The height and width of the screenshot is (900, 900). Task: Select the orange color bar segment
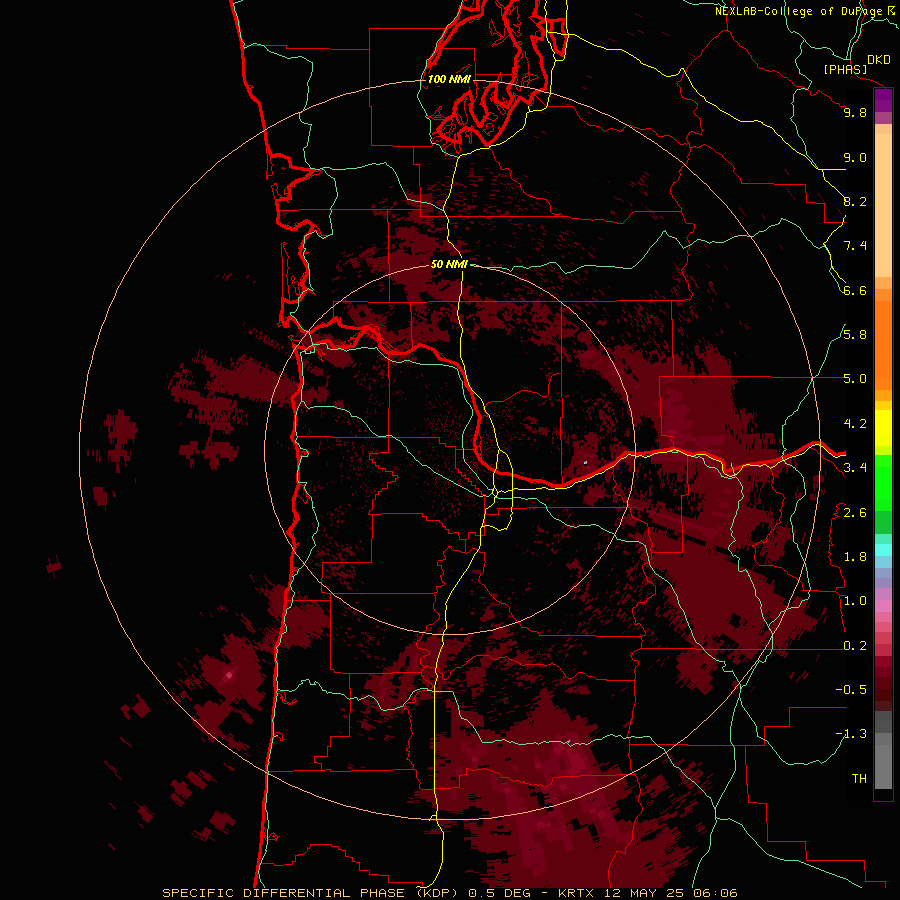(883, 345)
